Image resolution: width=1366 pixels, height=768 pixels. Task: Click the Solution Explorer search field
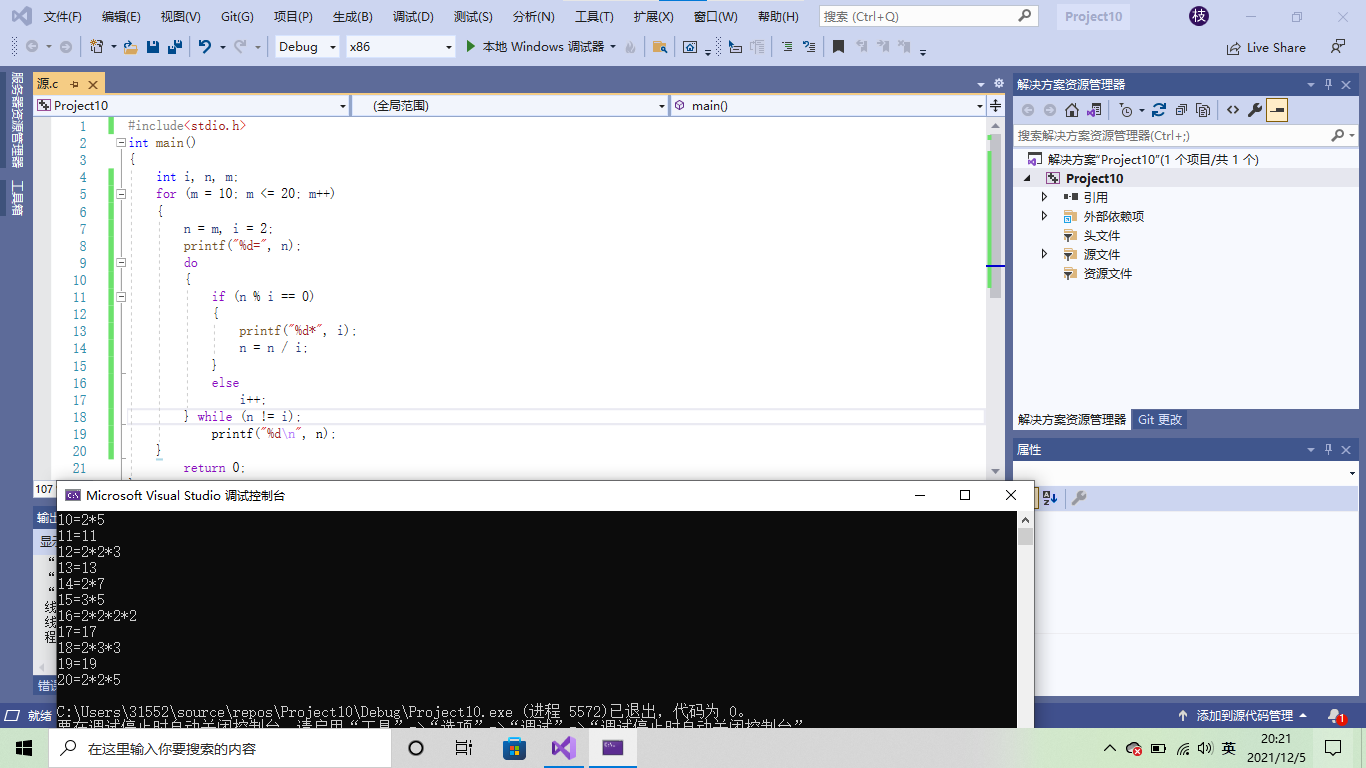(1186, 135)
